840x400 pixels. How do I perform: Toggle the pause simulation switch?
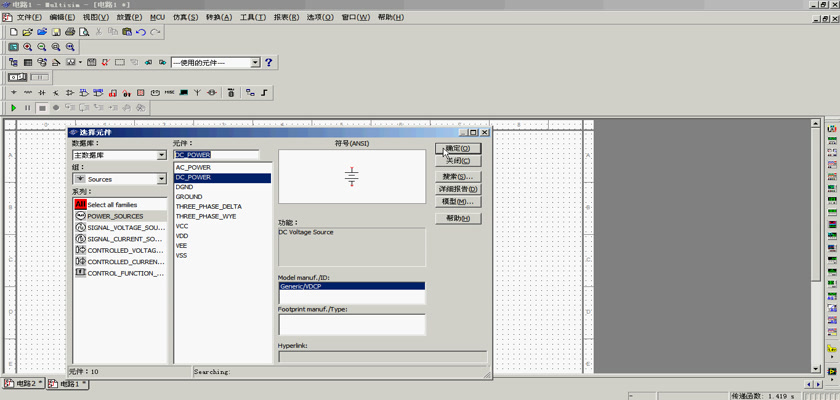click(39, 78)
